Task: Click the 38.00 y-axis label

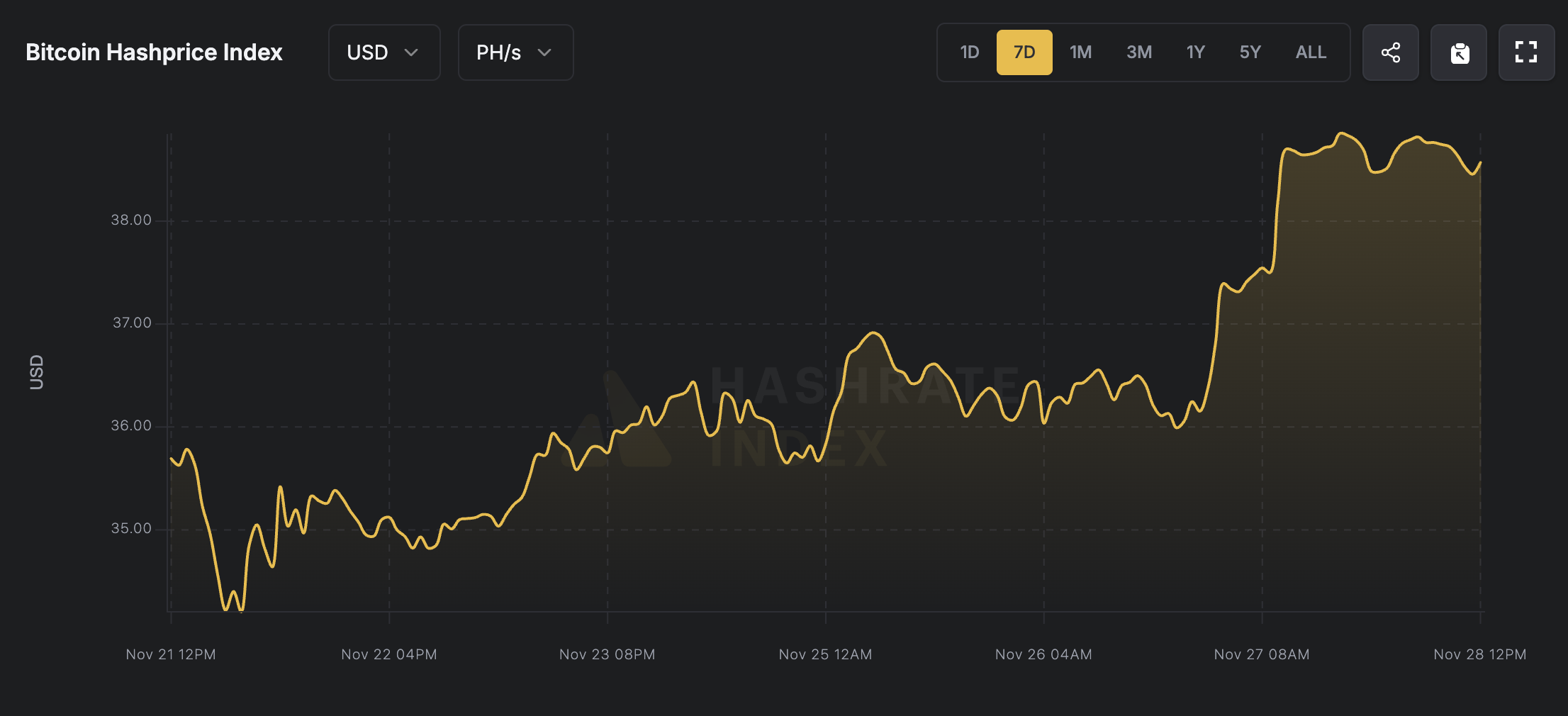Action: click(x=131, y=220)
